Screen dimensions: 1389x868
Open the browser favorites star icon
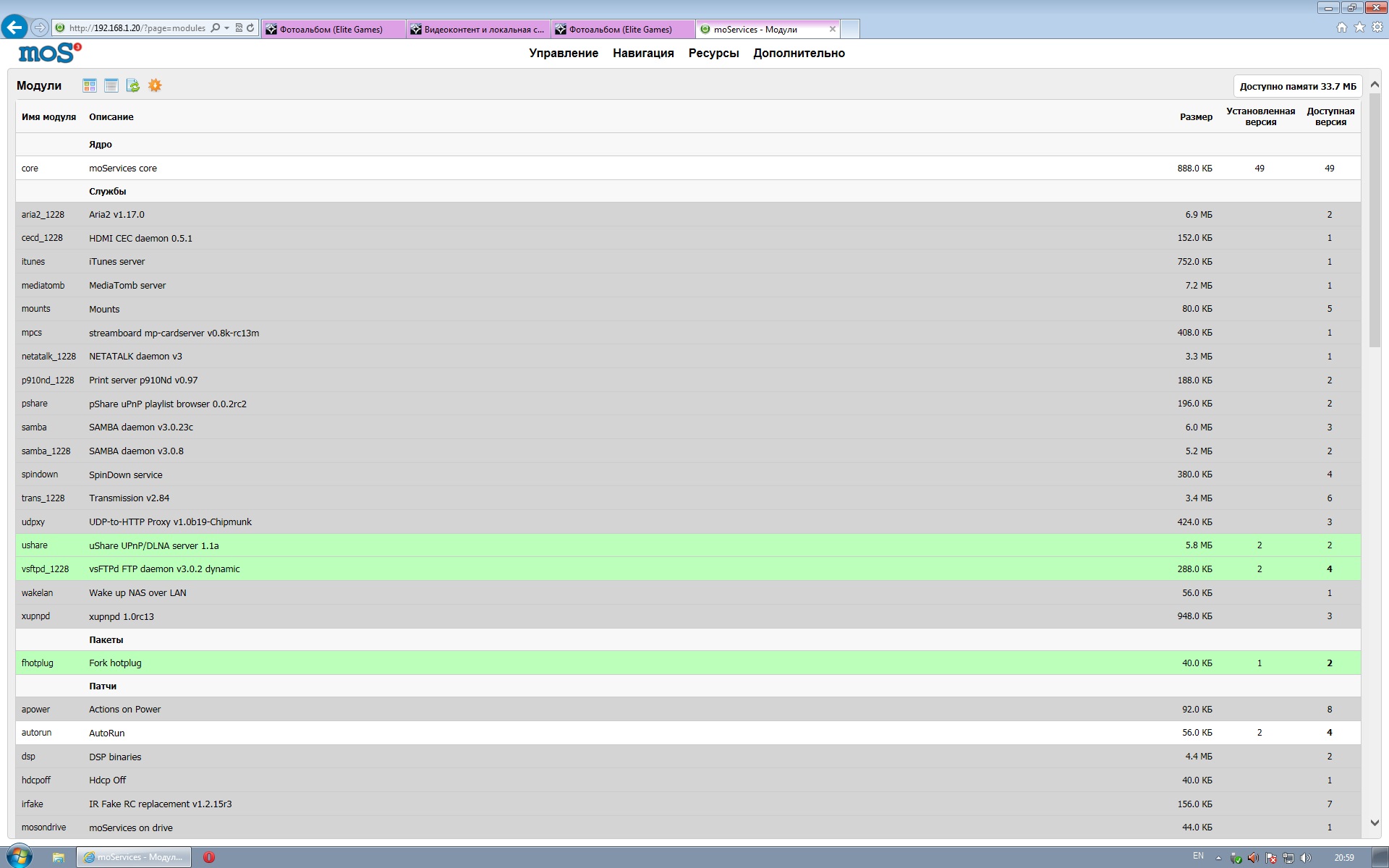pos(1359,27)
